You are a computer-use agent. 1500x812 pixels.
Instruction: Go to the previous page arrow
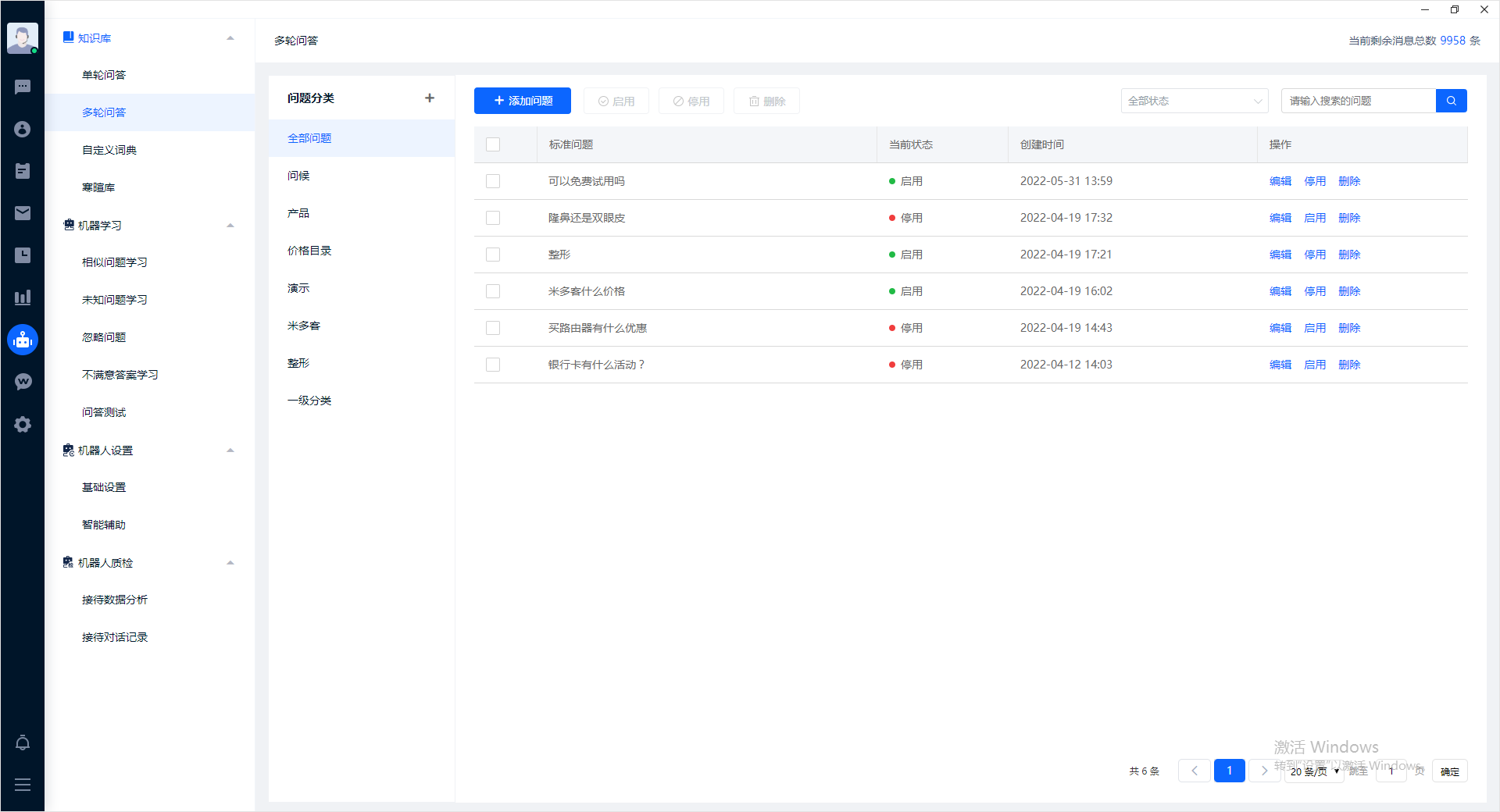1195,771
